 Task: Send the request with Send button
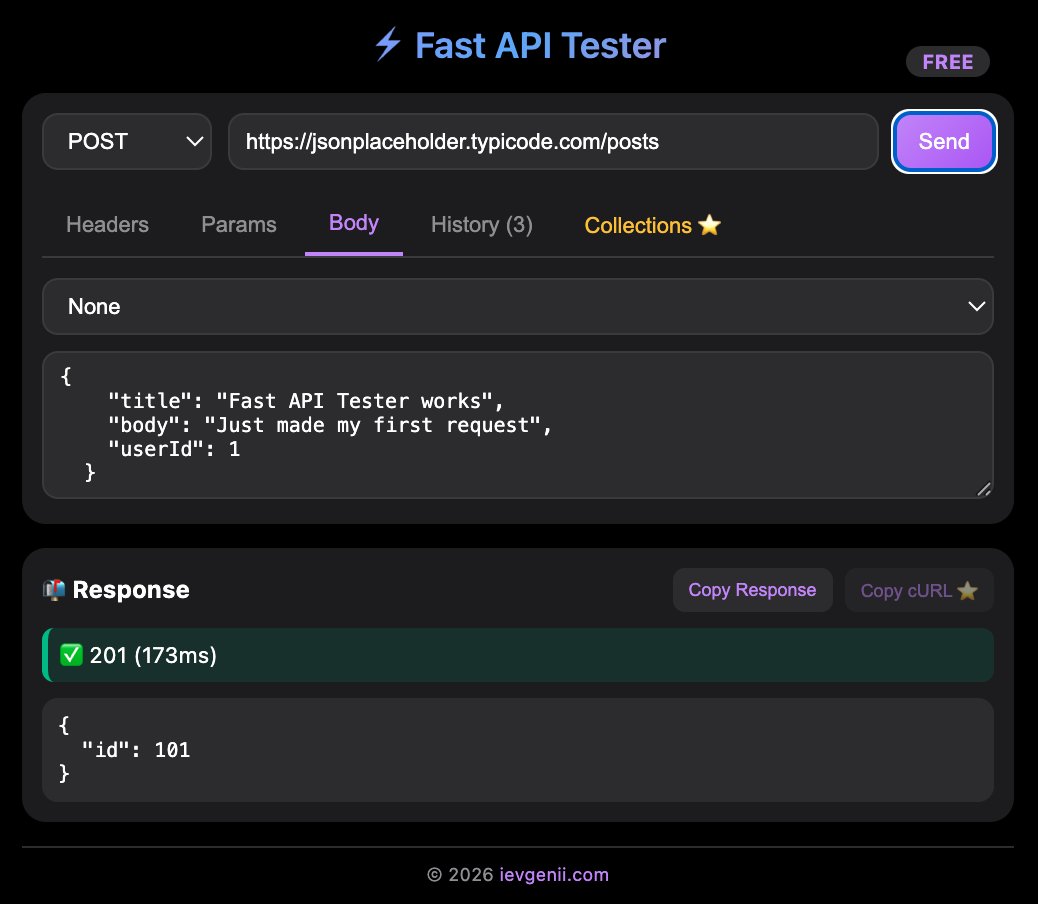click(x=944, y=142)
